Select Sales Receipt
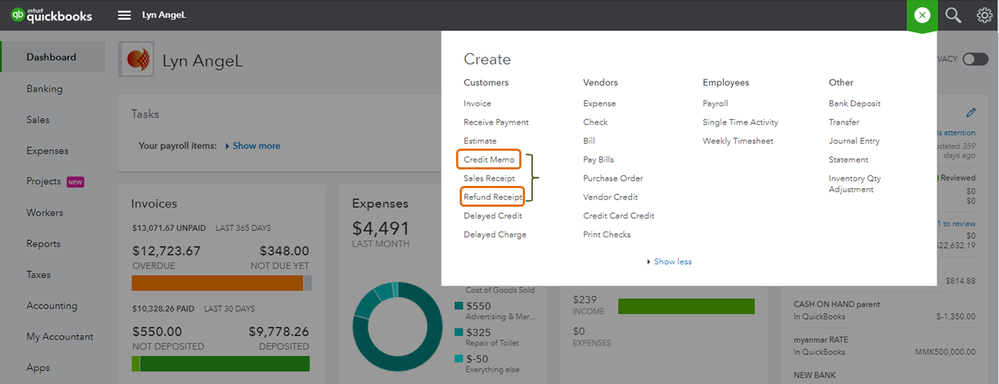The height and width of the screenshot is (384, 999). pos(489,178)
